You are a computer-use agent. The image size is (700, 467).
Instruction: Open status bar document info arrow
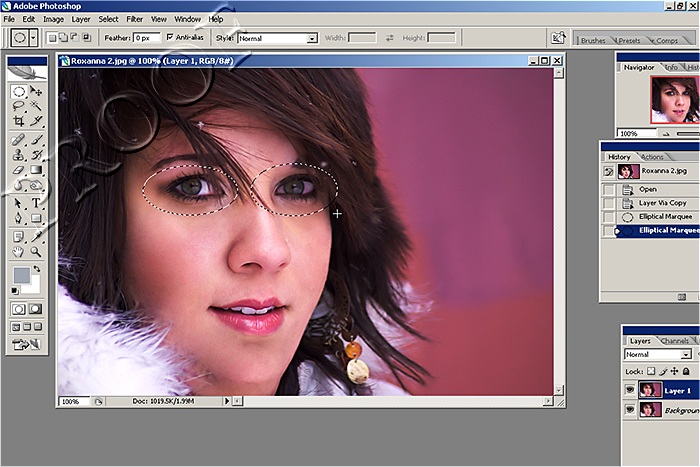226,401
